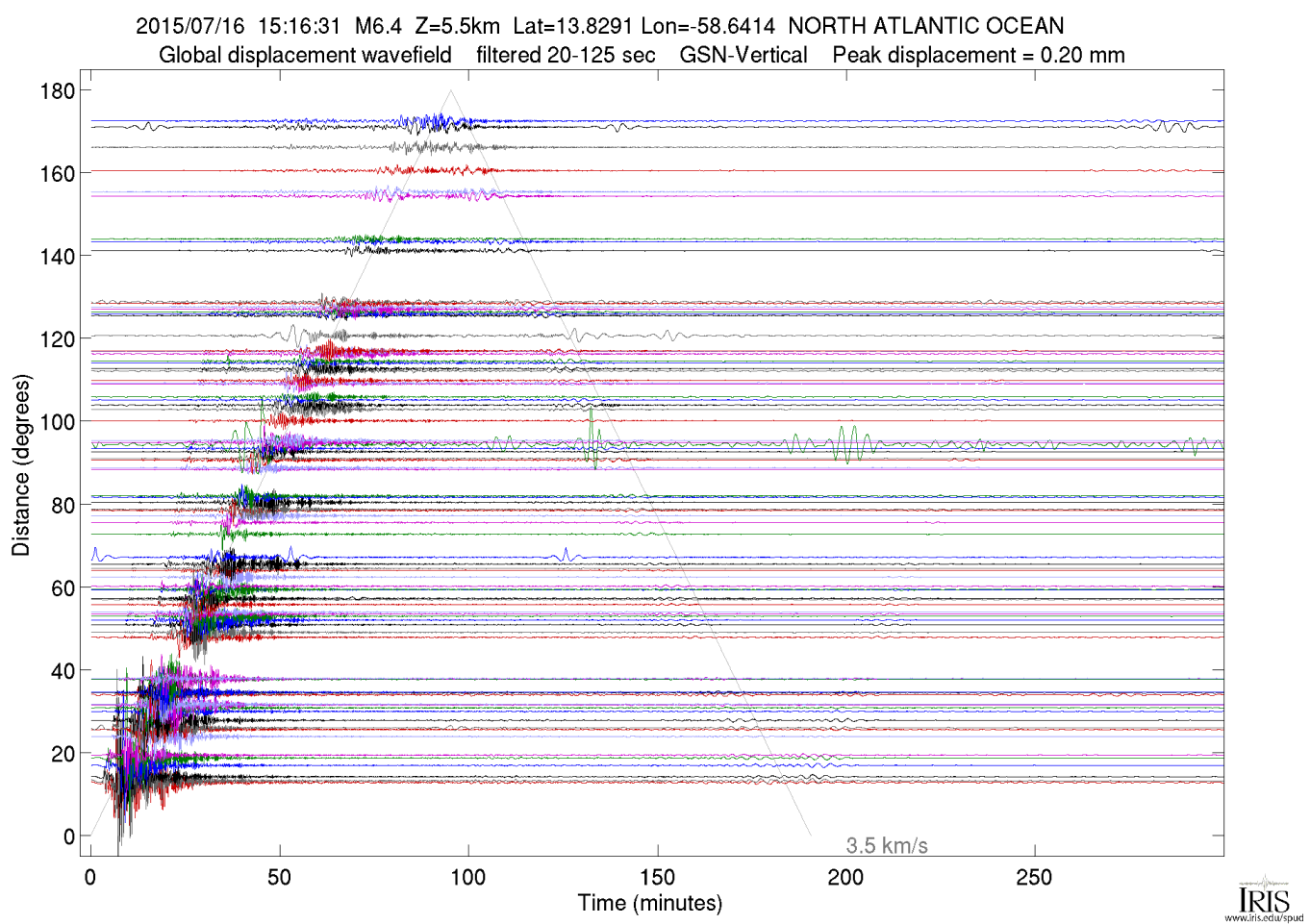The image size is (1310, 924).
Task: Click the 50 minute tick label
Action: coord(279,877)
